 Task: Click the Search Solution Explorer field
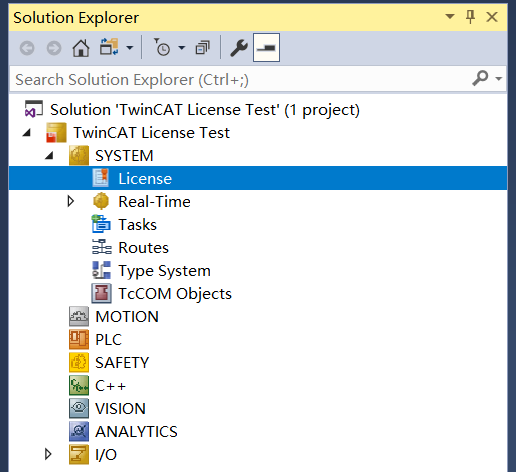click(240, 80)
